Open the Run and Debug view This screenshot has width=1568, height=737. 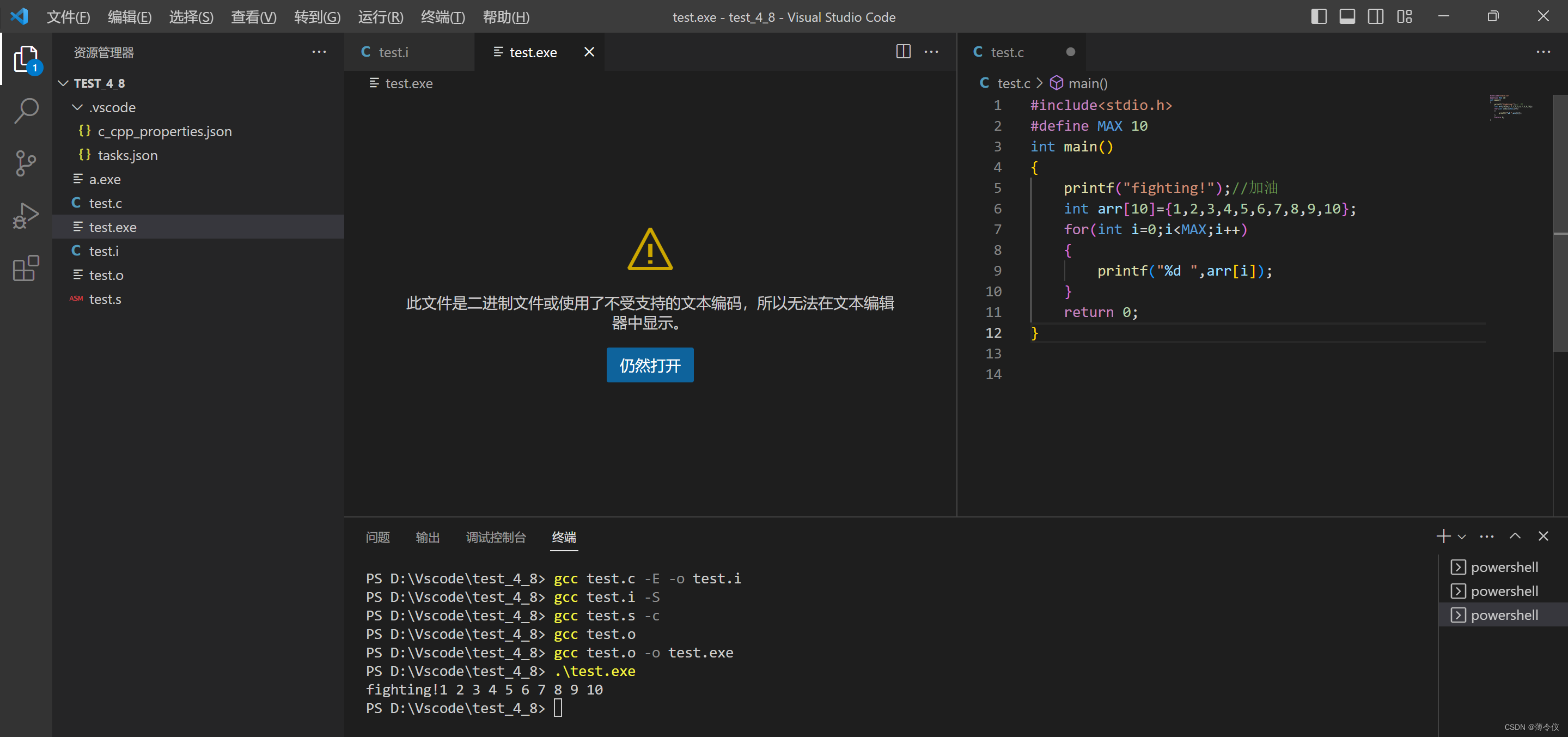[26, 216]
